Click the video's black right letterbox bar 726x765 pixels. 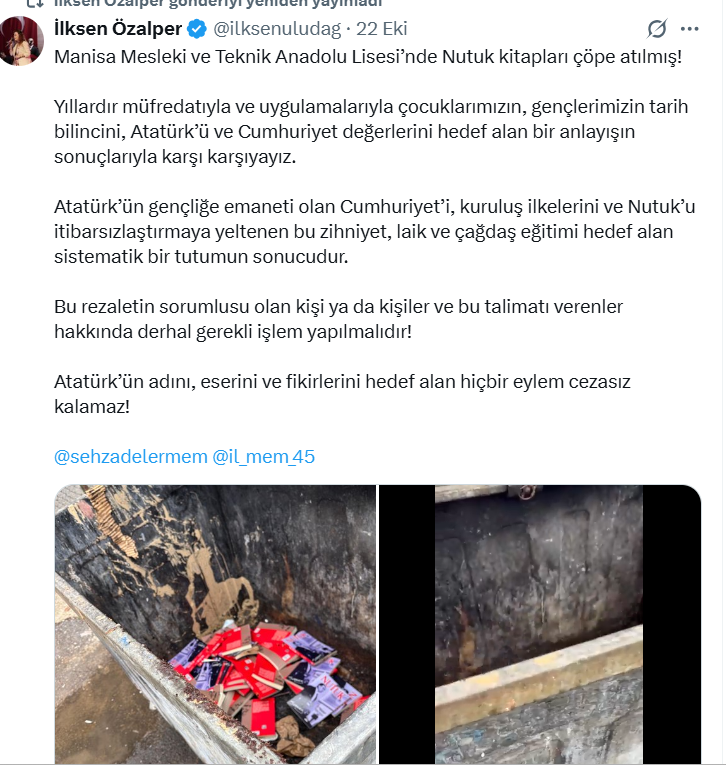click(672, 624)
